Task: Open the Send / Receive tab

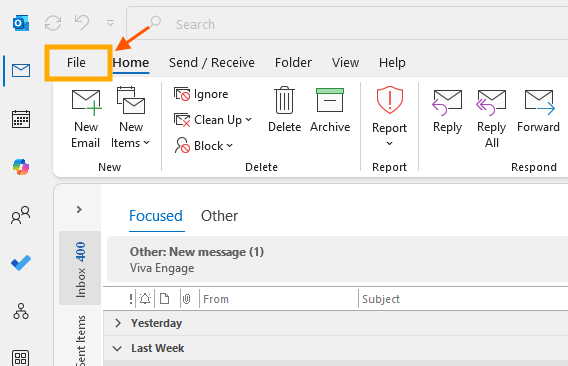Action: pyautogui.click(x=212, y=63)
